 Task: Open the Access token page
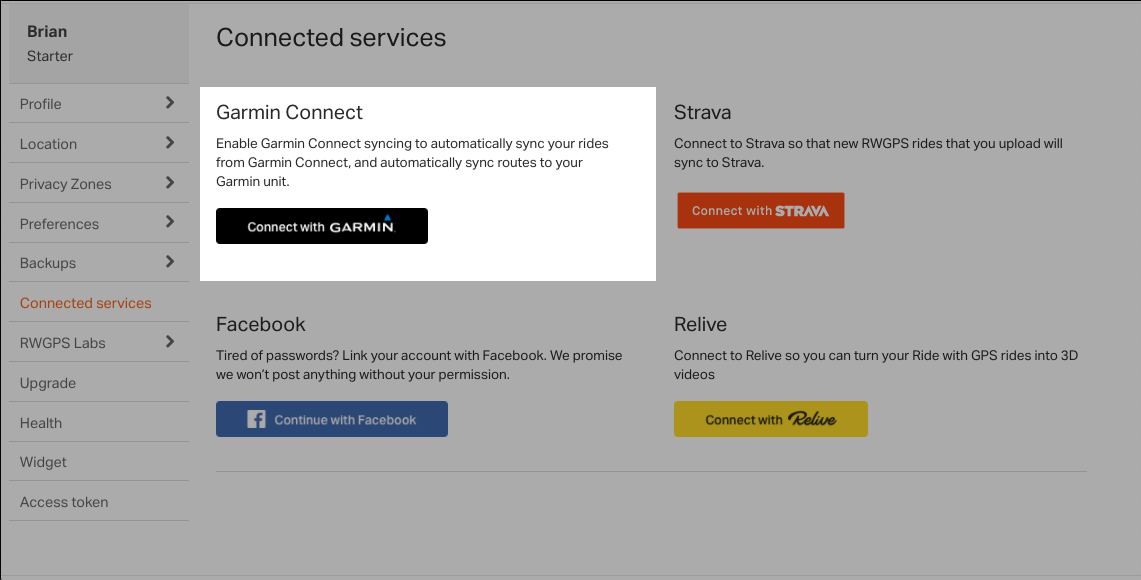[64, 502]
